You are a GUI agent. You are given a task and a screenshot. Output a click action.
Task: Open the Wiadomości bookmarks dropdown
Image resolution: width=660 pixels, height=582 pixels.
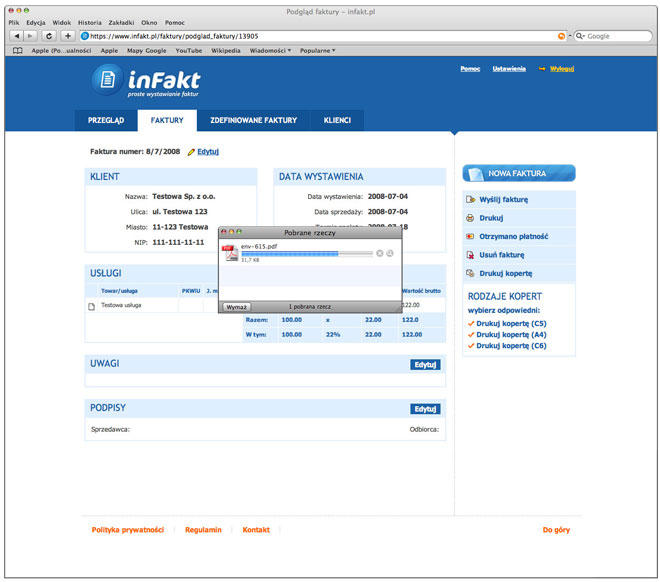(x=270, y=50)
